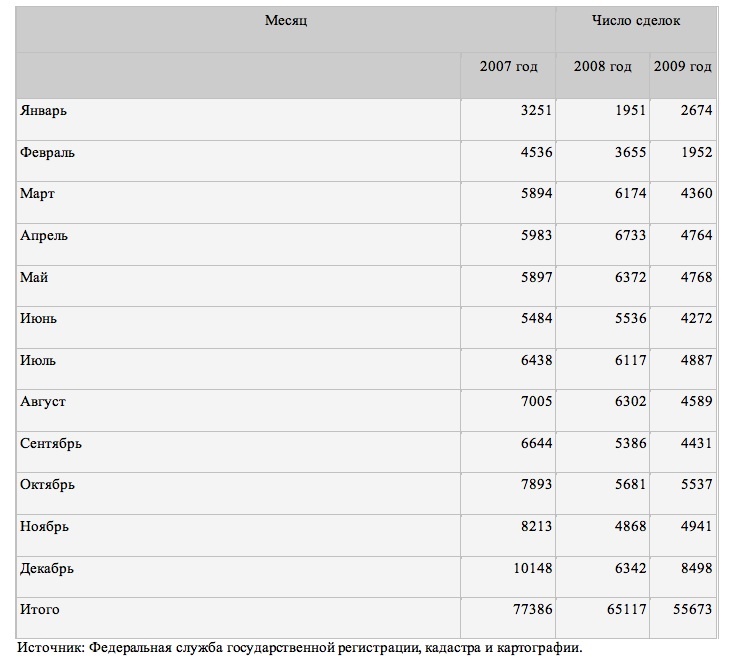Click the Декабрь row label
Screen dimensions: 750x660
[x=46, y=569]
